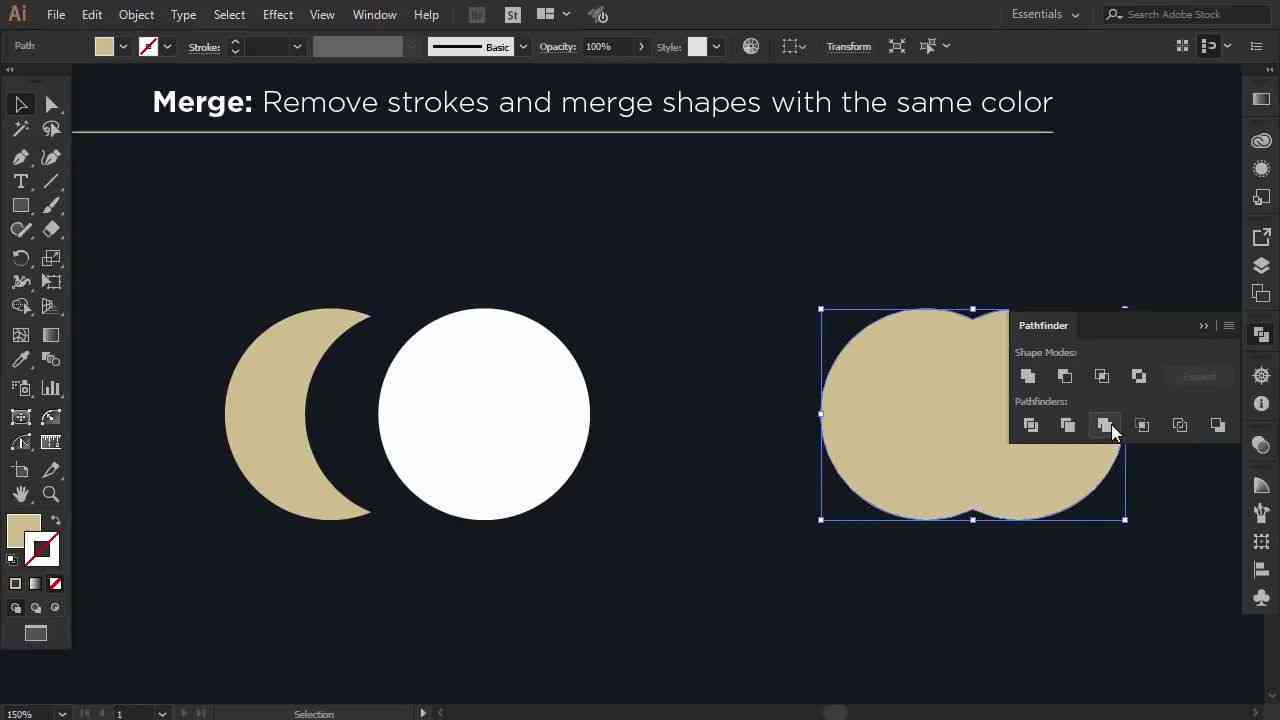This screenshot has height=720, width=1280.
Task: Change screen mode button
Action: (36, 633)
